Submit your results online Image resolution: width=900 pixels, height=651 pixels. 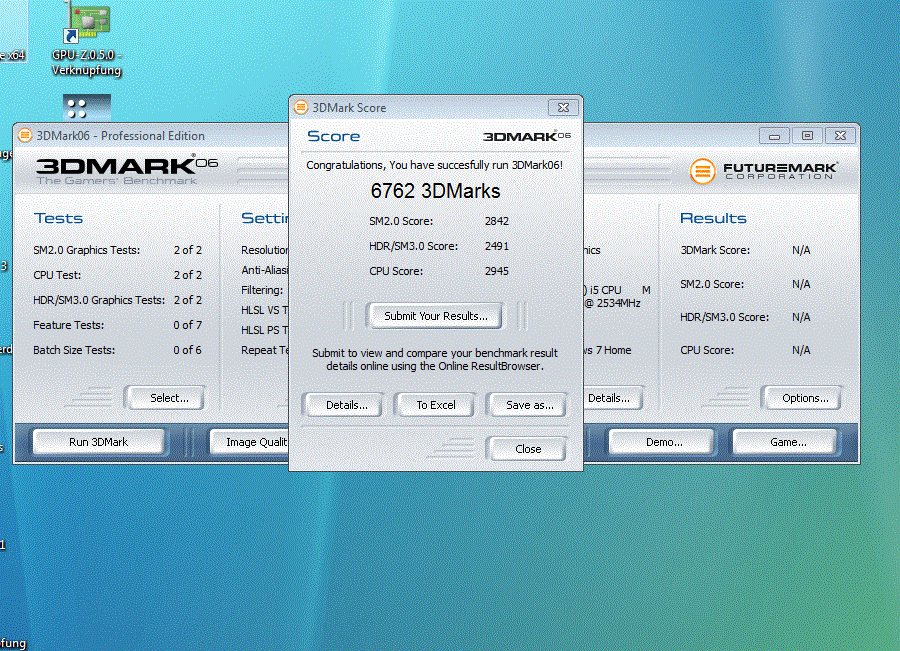[435, 316]
